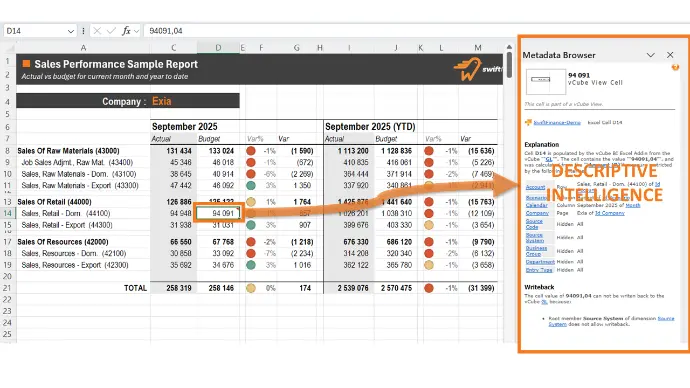Image resolution: width=690 pixels, height=388 pixels.
Task: Click the vertical scrollbar thumb of the sheet
Action: pos(509,65)
